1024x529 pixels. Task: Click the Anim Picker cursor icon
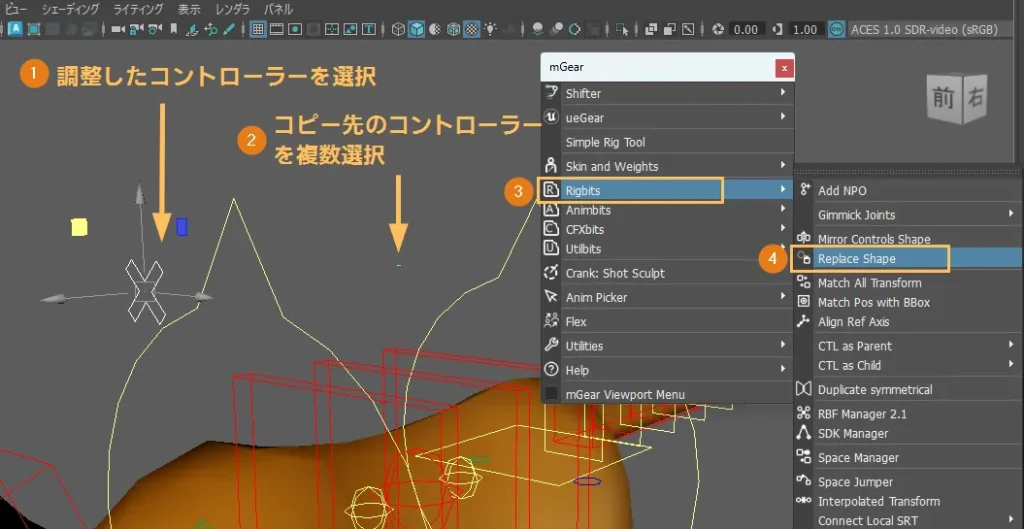551,297
